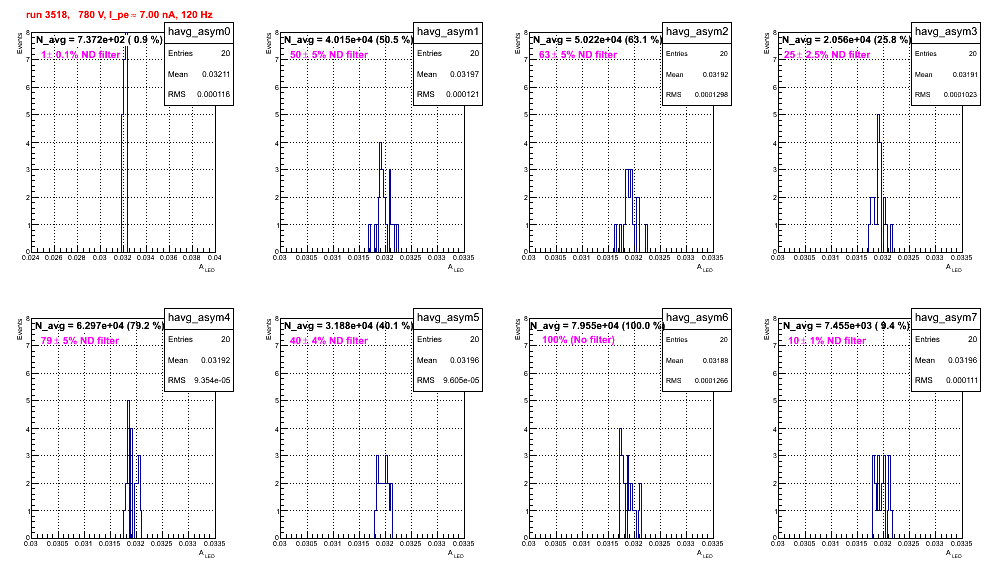This screenshot has height=572, width=996.
Task: Select the havg_asym6 stats box title
Action: 697,317
